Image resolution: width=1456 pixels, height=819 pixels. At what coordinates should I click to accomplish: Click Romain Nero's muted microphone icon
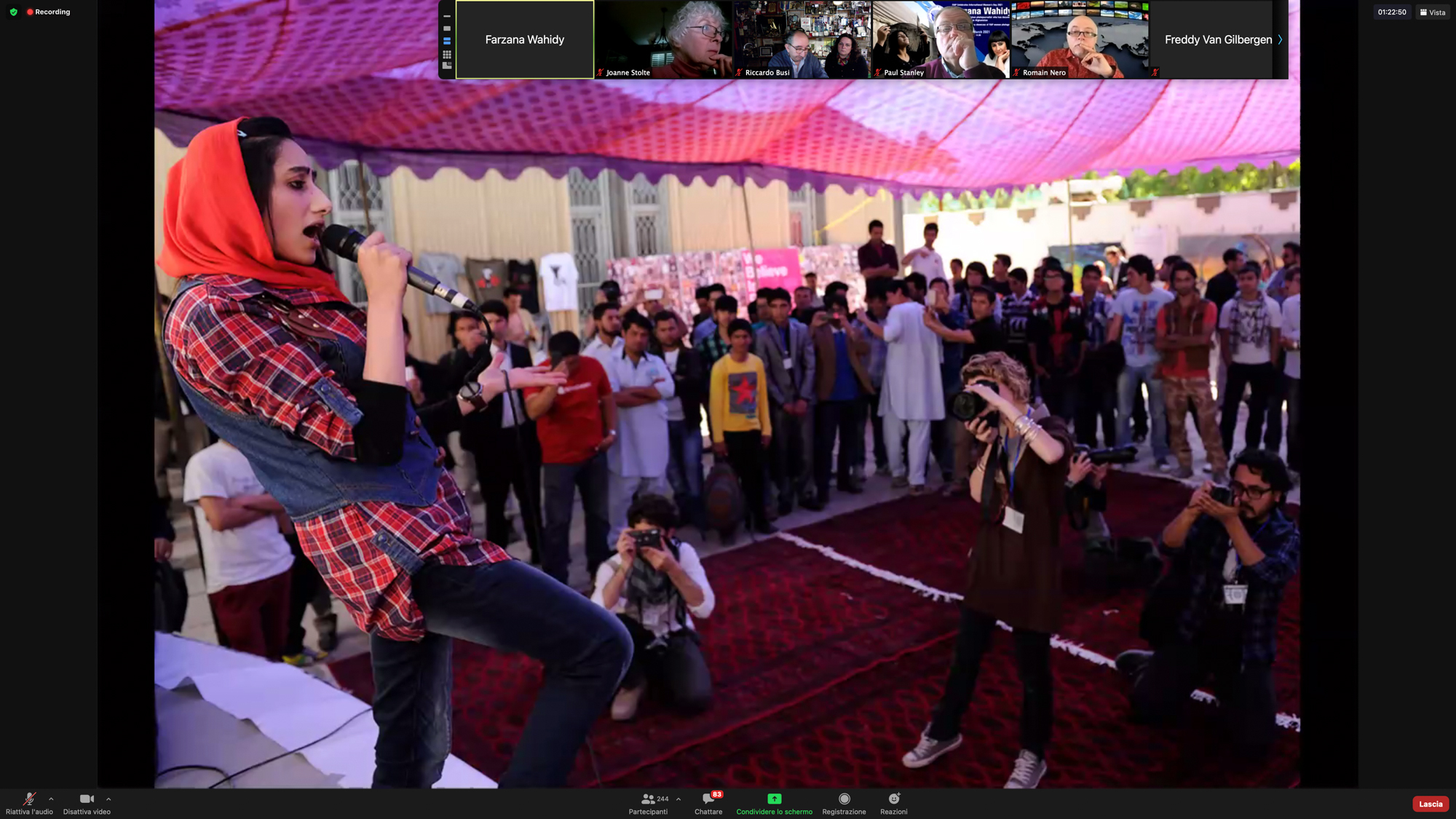pos(1016,72)
